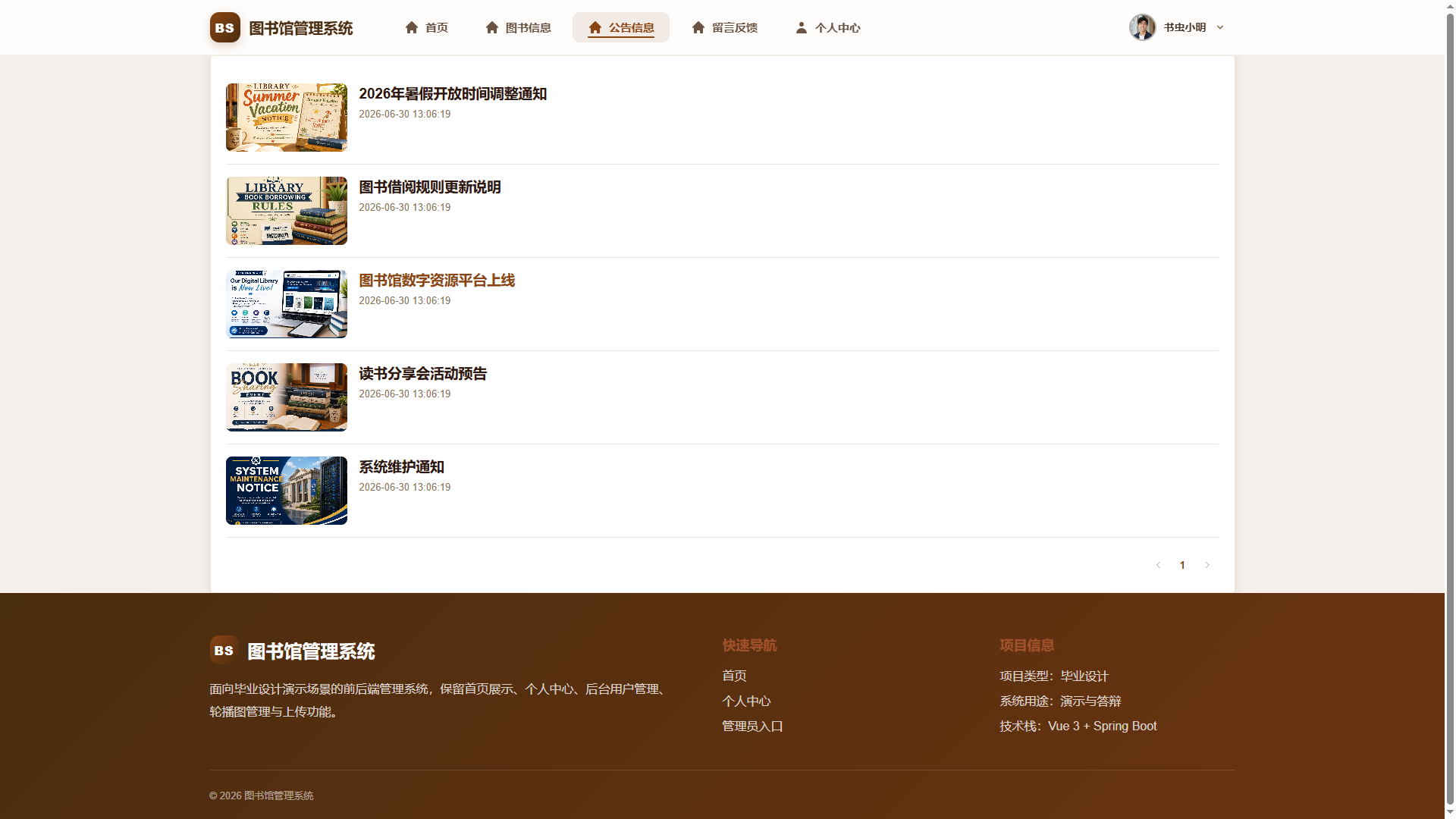Click the username 书虫小明

(x=1185, y=27)
